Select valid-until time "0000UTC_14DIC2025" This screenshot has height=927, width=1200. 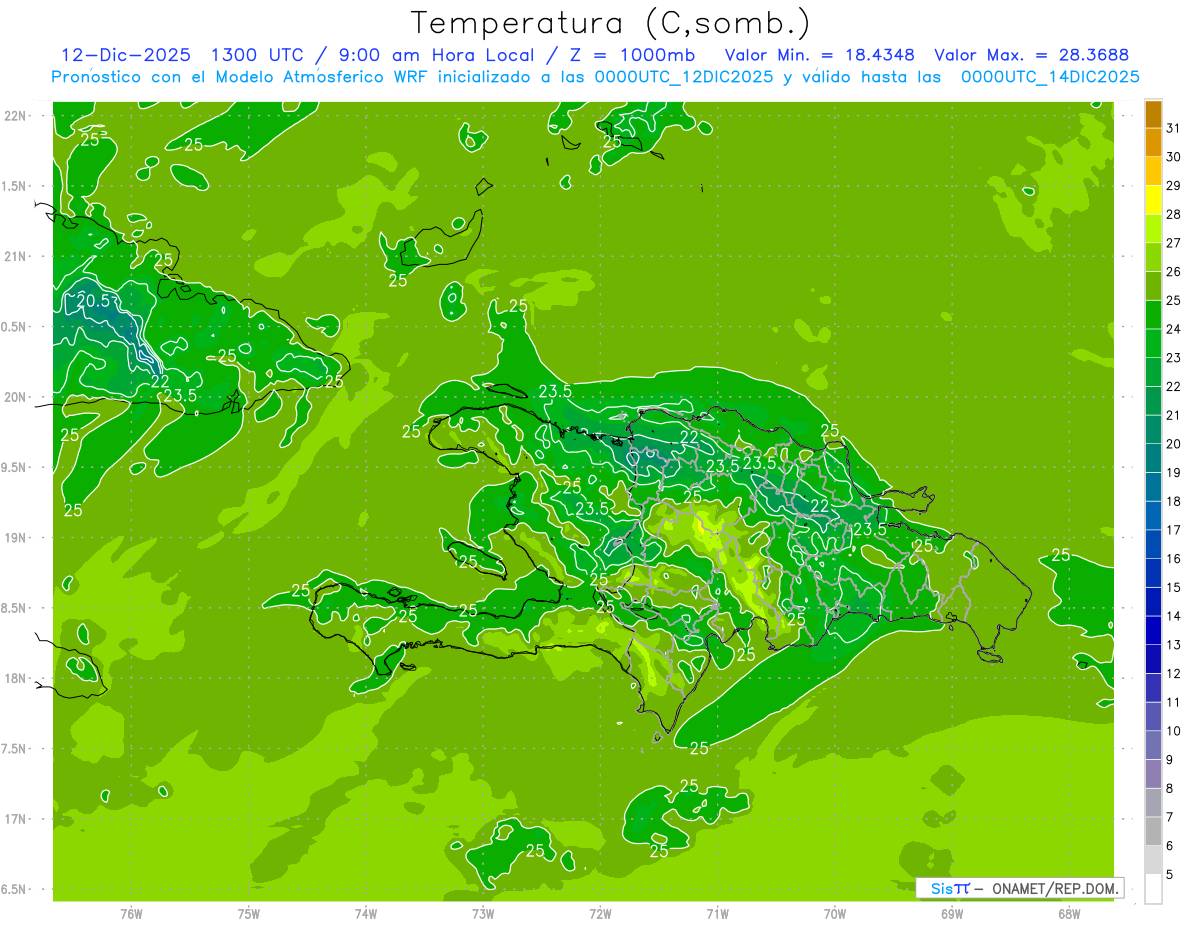(1050, 77)
